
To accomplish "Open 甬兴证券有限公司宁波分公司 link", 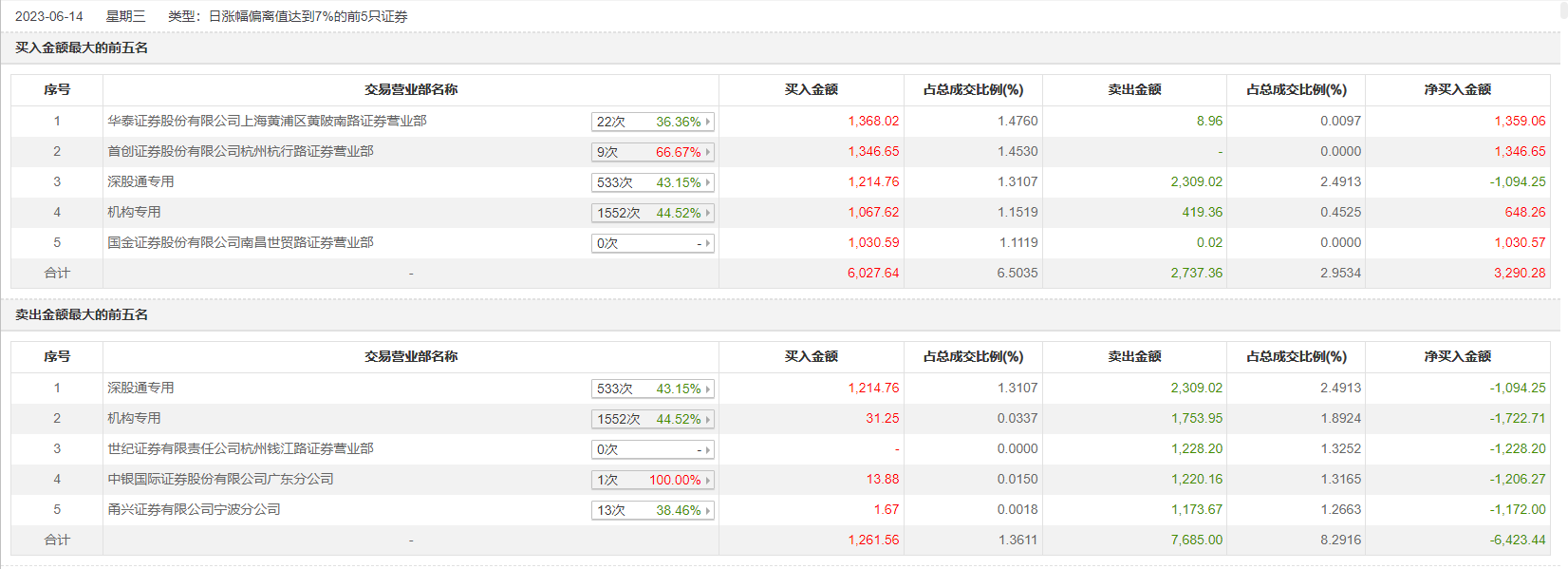I will (x=194, y=509).
